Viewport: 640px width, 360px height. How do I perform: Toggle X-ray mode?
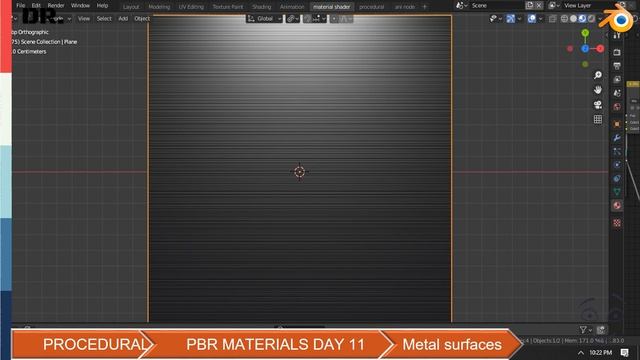(x=553, y=18)
